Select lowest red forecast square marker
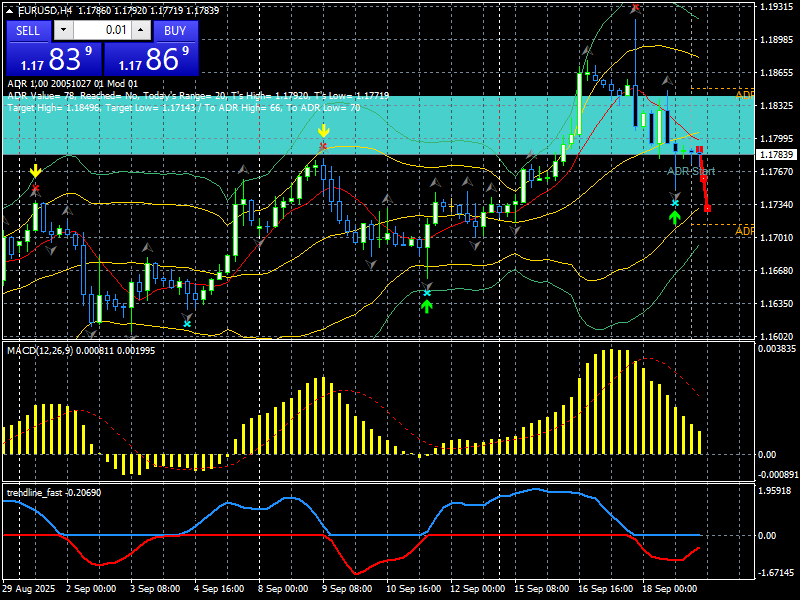The image size is (800, 600). click(x=707, y=208)
